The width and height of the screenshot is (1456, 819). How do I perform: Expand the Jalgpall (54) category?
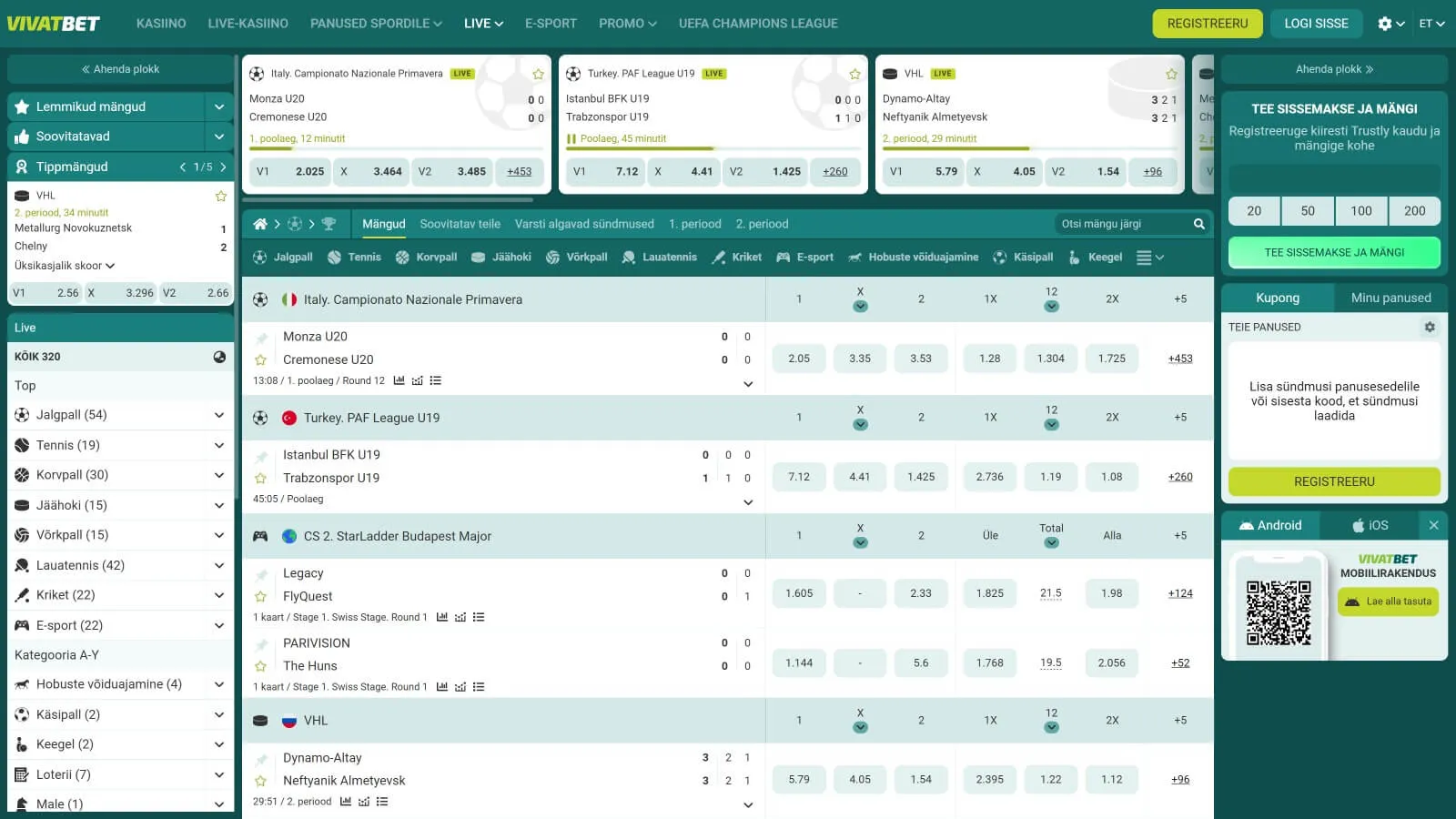(218, 415)
